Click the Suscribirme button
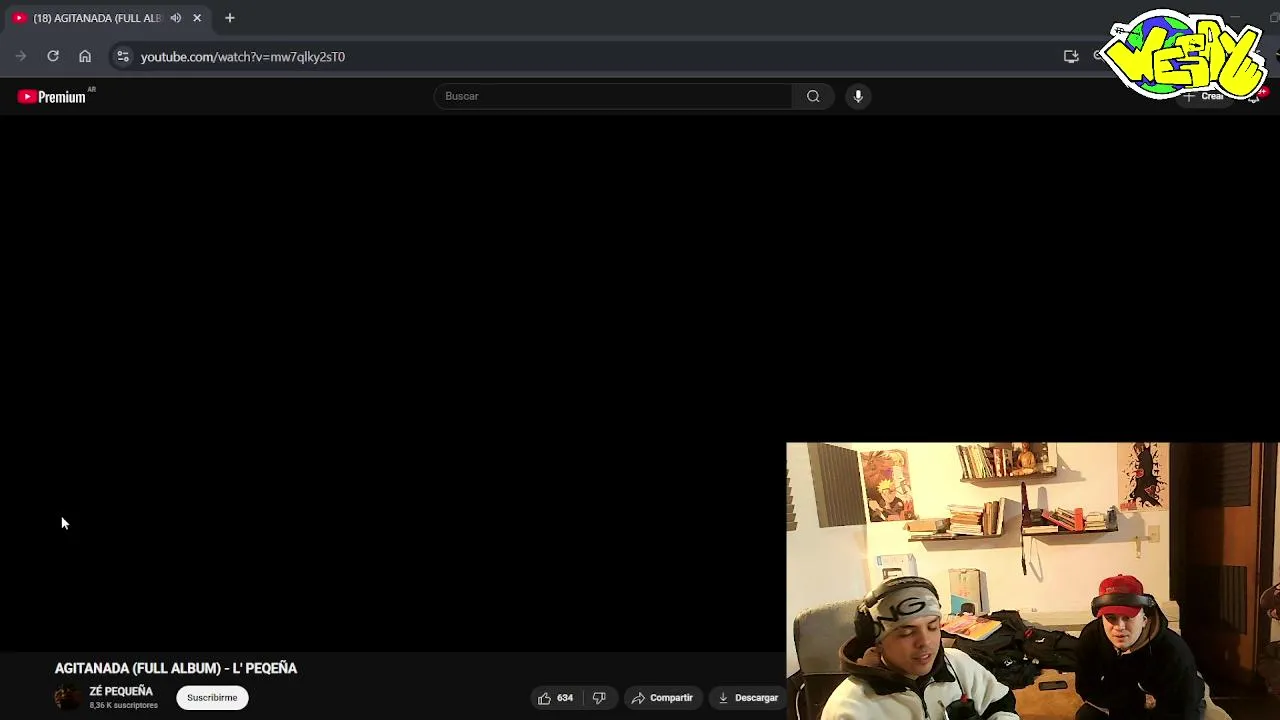The width and height of the screenshot is (1280, 720). click(212, 697)
